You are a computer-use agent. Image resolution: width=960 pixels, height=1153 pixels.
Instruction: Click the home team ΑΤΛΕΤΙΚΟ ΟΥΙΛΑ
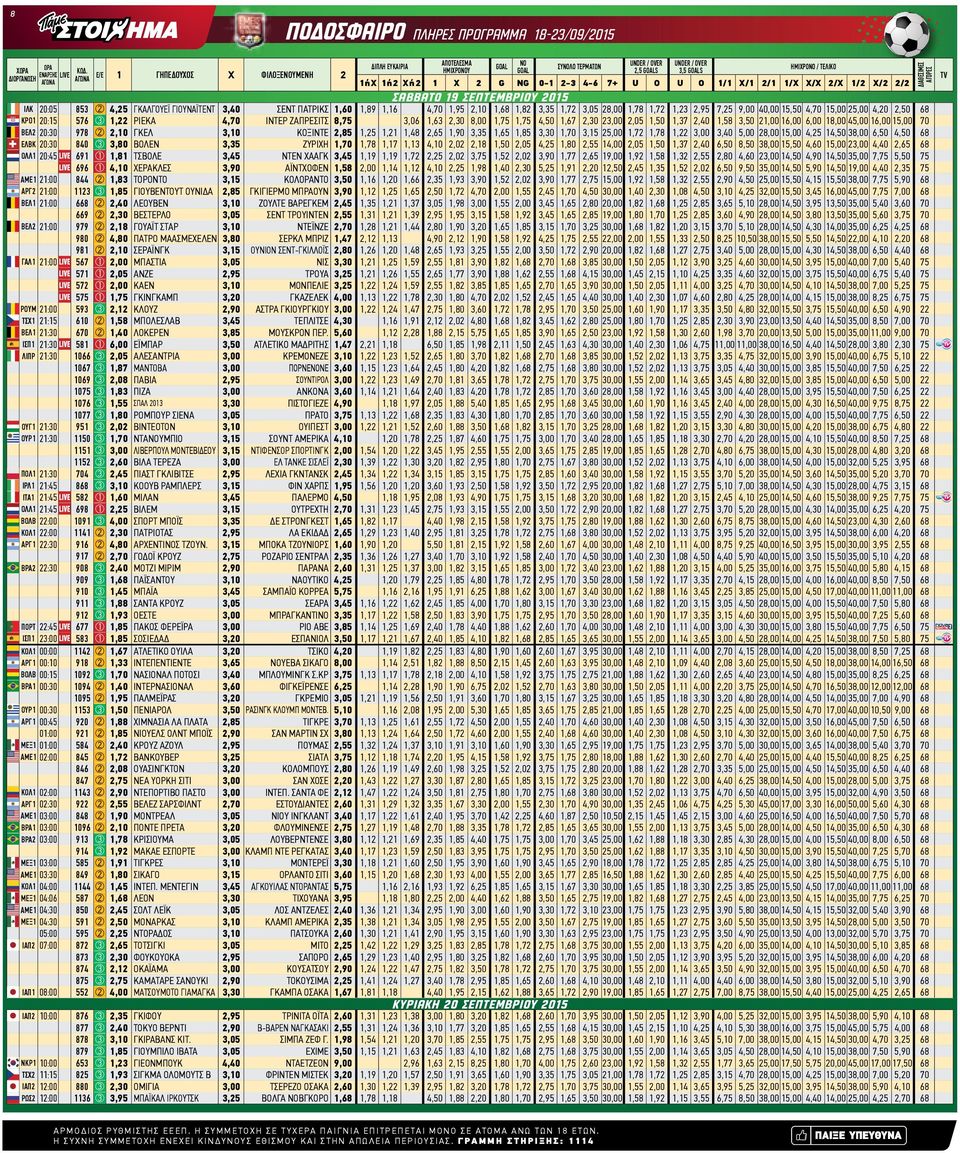162,651
